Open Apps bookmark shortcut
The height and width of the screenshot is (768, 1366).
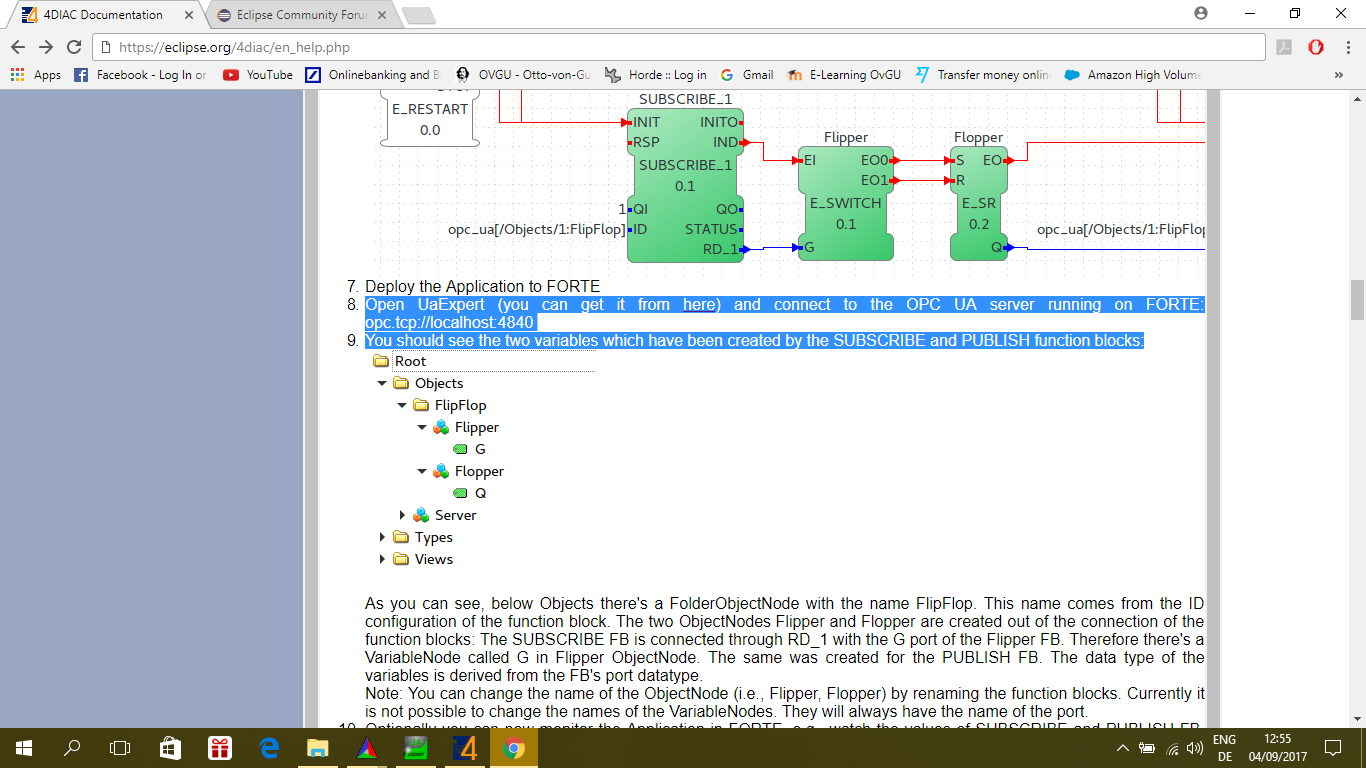click(36, 75)
